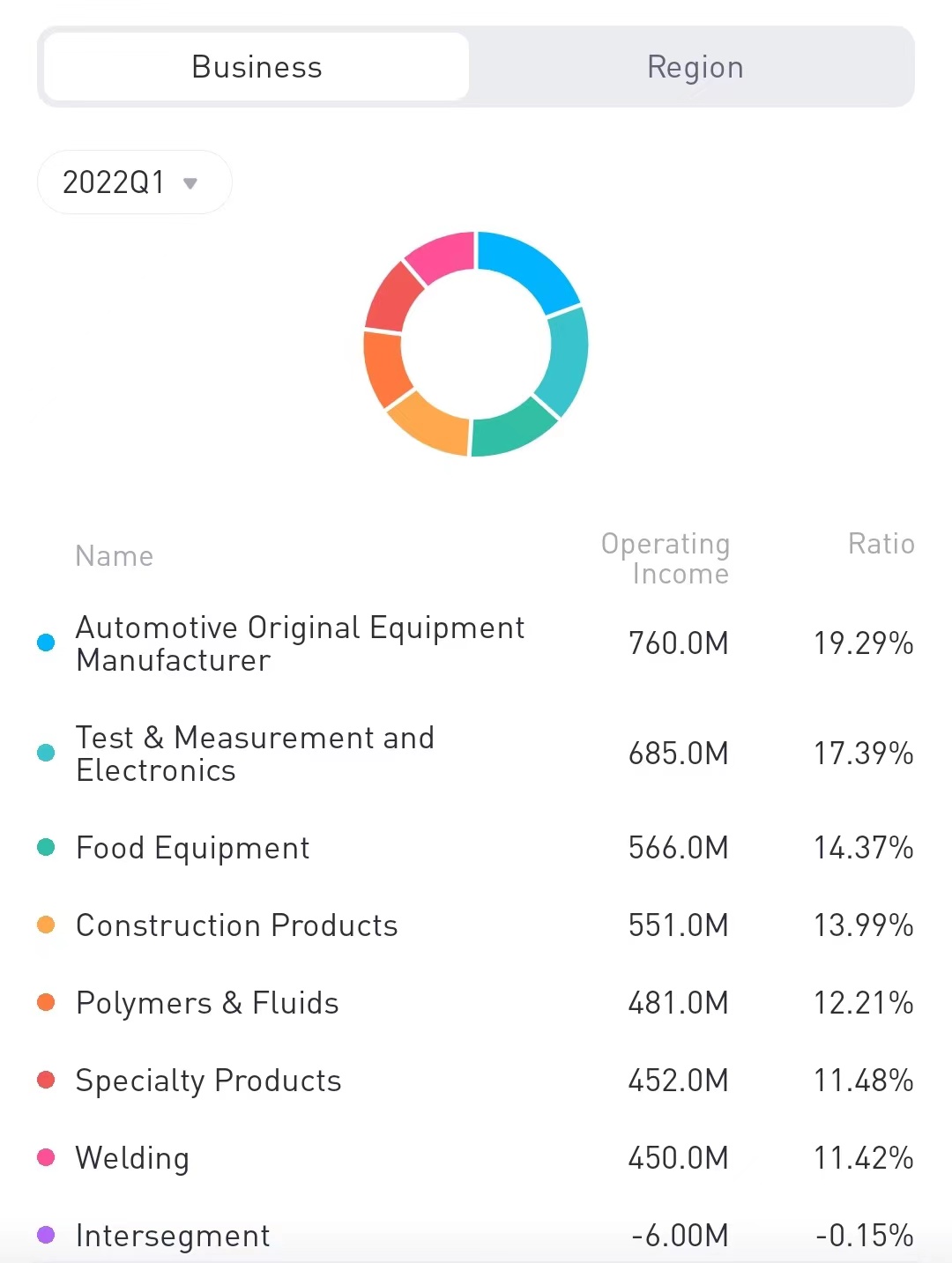Click the dropdown arrow beside 2022Q1
952x1263 pixels.
[x=190, y=183]
